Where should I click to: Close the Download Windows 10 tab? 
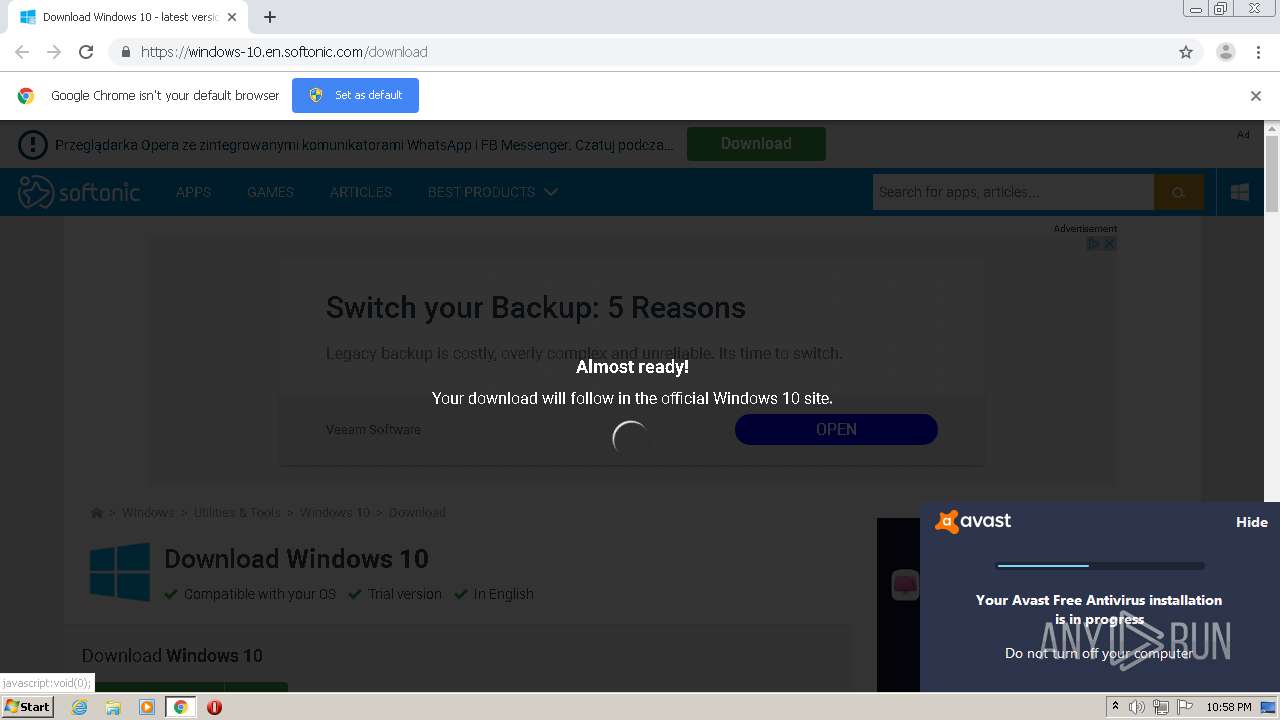231,17
